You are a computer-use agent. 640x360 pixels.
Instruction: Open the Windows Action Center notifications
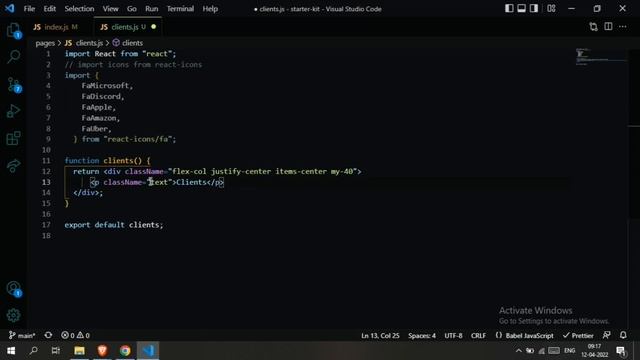pos(621,351)
